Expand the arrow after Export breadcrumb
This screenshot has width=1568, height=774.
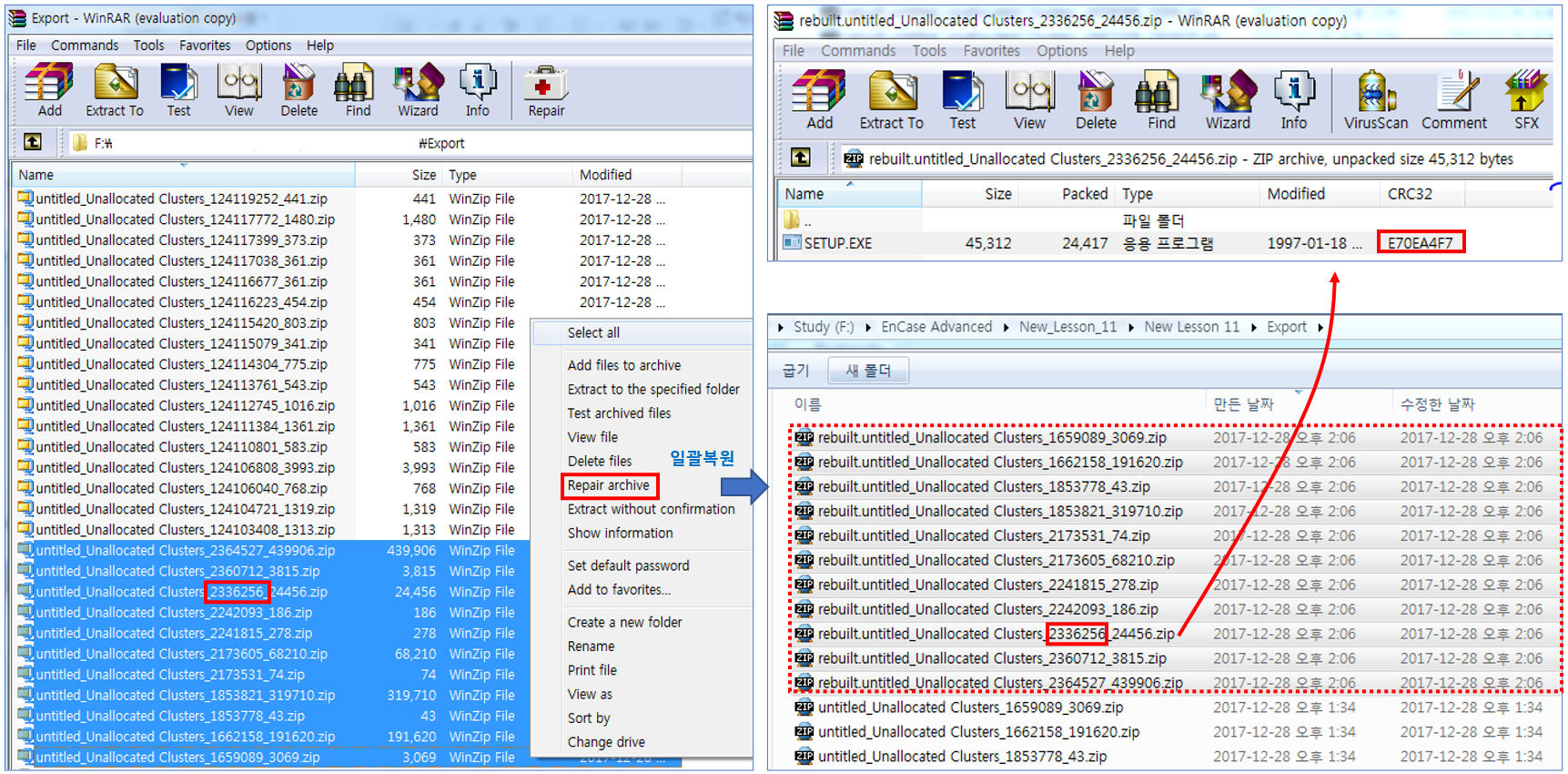1320,327
